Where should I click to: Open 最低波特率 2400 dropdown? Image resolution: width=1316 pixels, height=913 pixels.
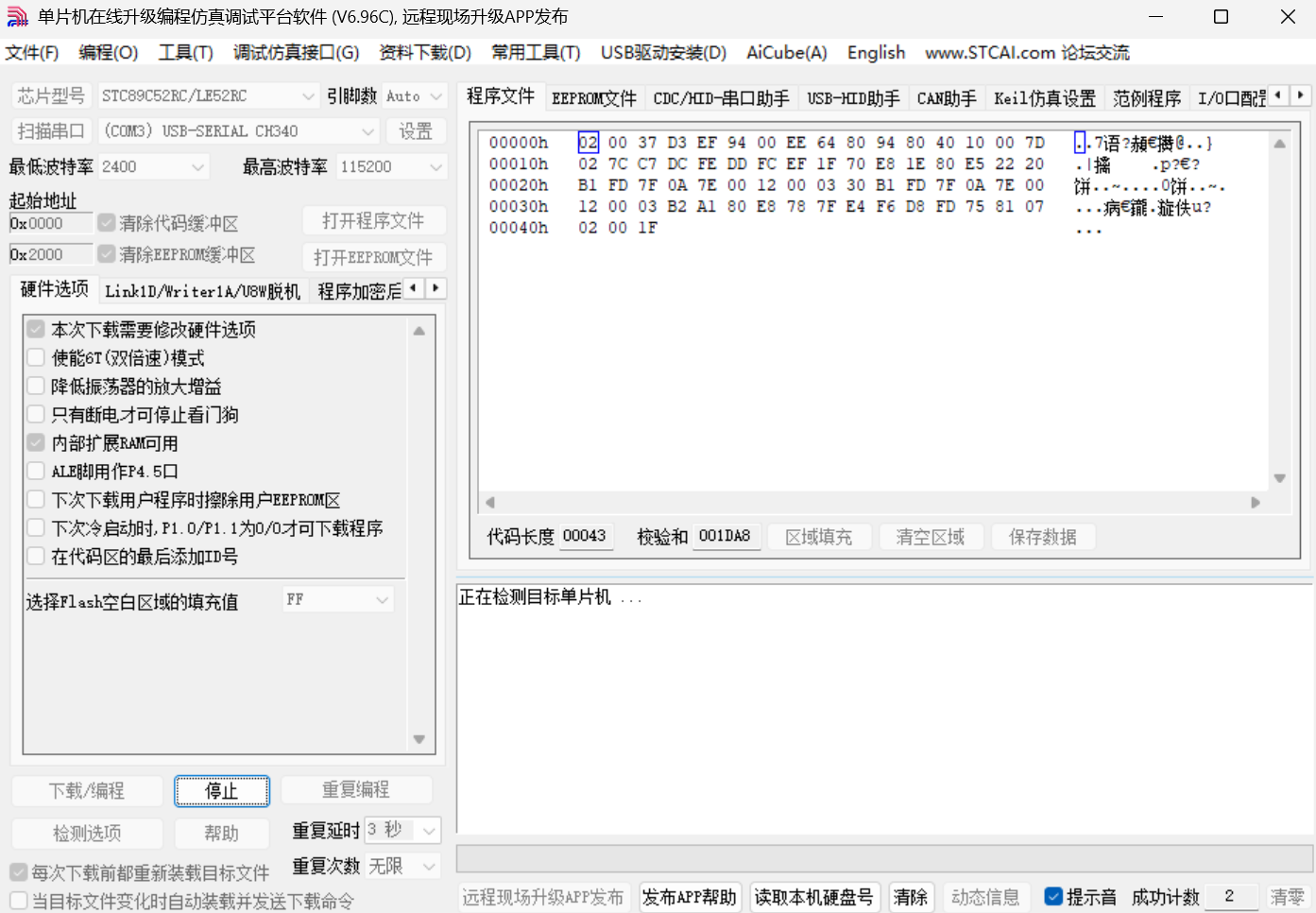tap(153, 166)
